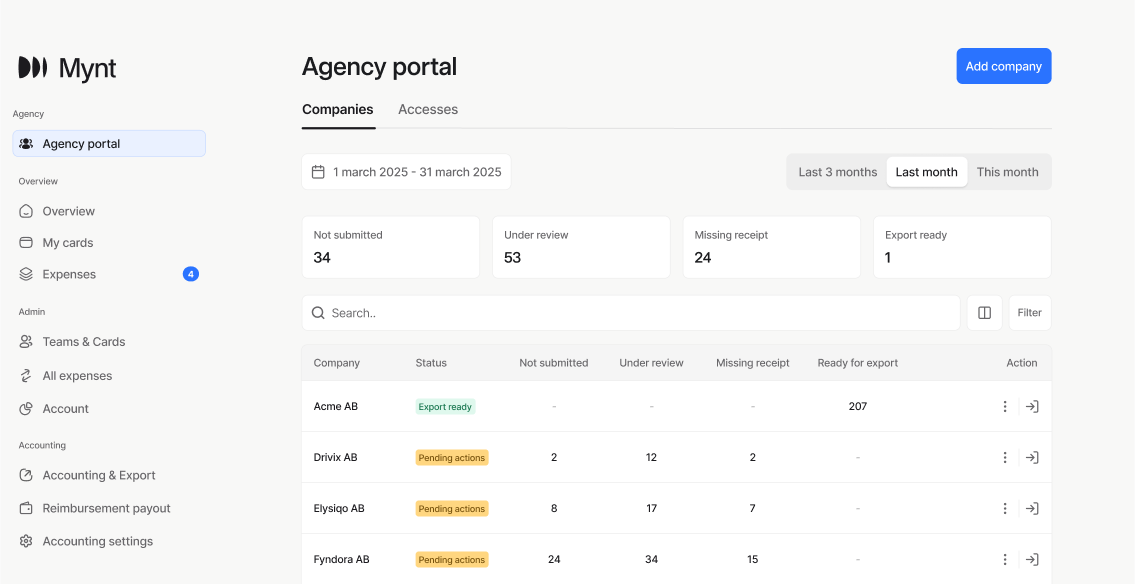Open the three-dot menu for Acme AB

pos(1005,407)
